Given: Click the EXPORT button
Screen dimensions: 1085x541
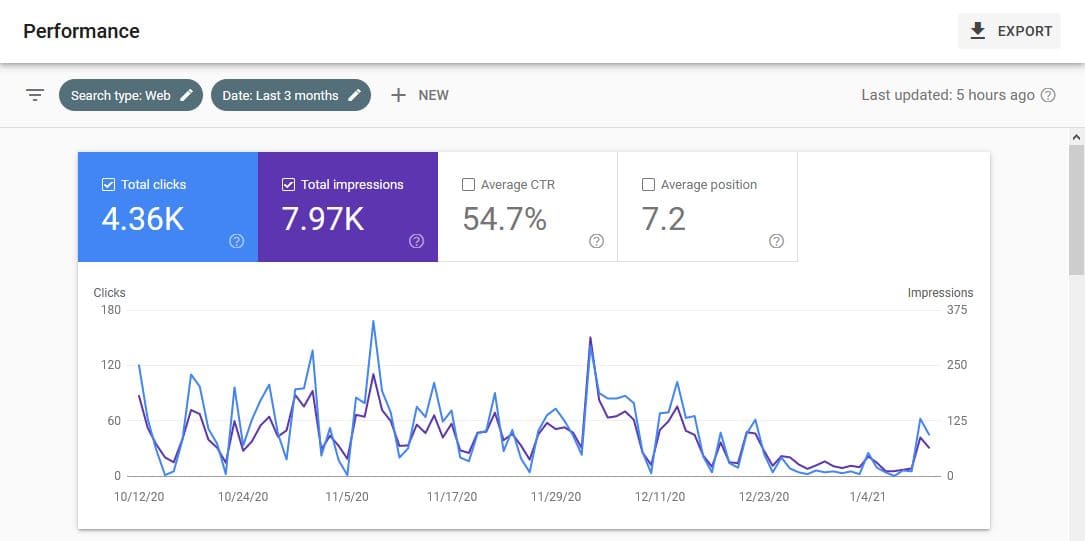Looking at the screenshot, I should [1009, 31].
